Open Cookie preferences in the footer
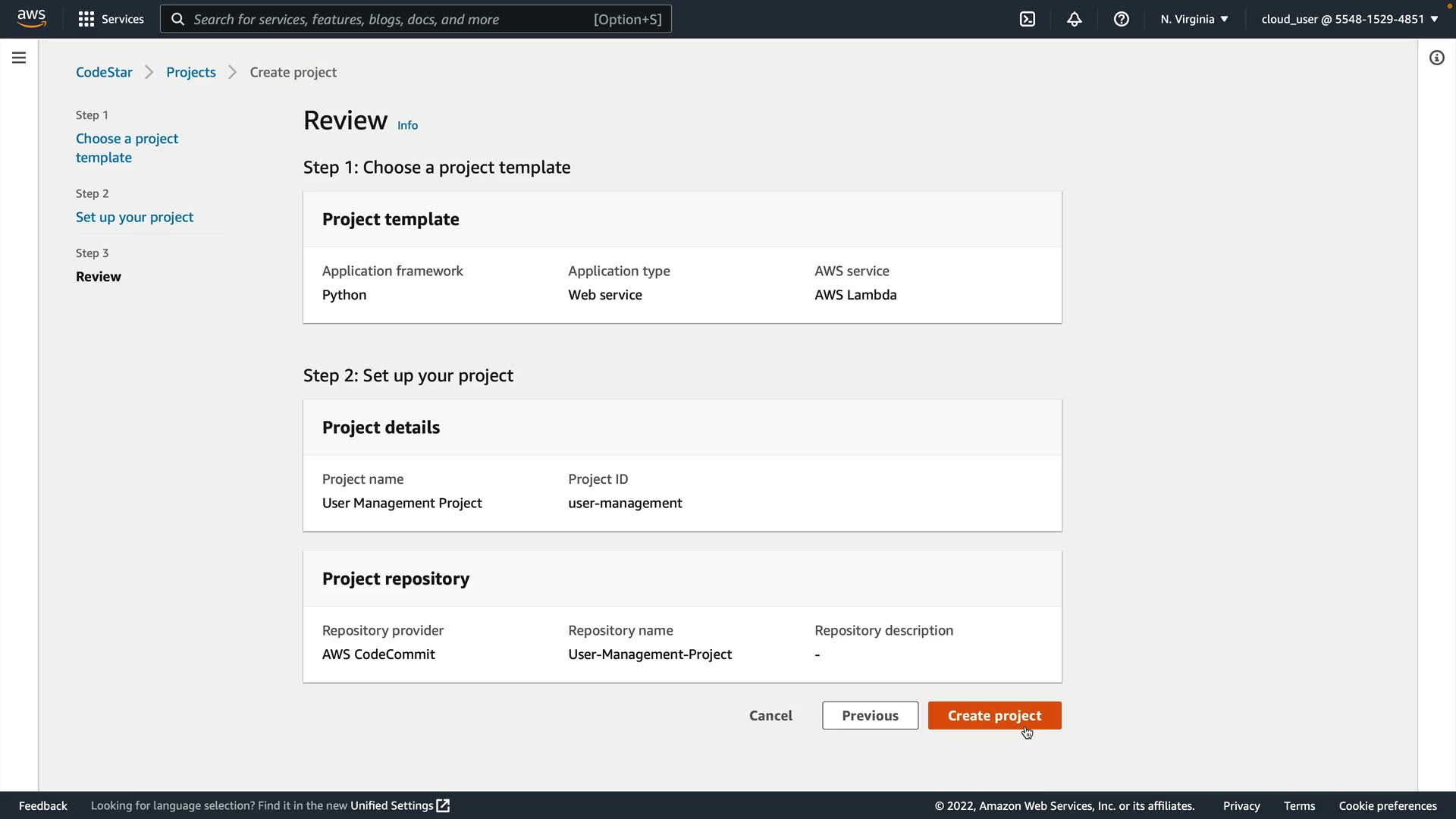 pyautogui.click(x=1387, y=805)
